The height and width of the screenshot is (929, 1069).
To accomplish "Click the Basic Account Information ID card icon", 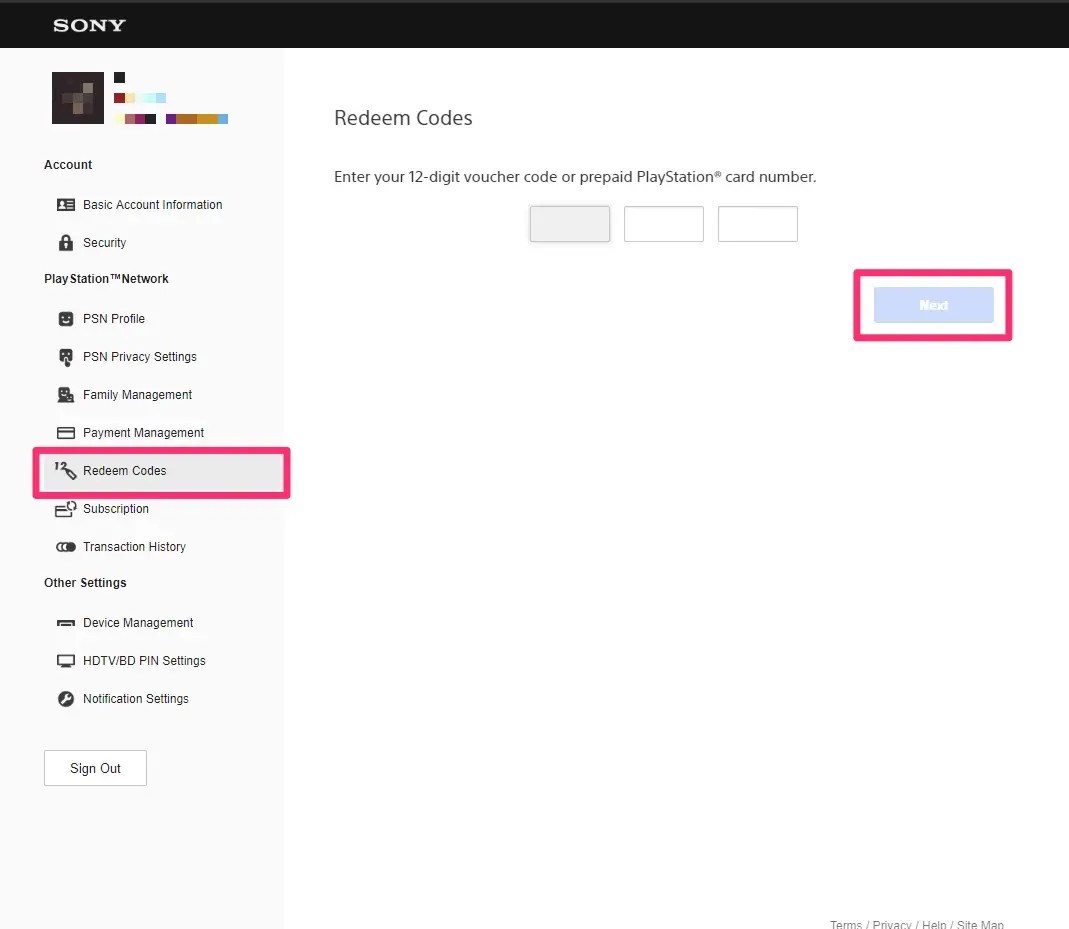I will click(65, 204).
